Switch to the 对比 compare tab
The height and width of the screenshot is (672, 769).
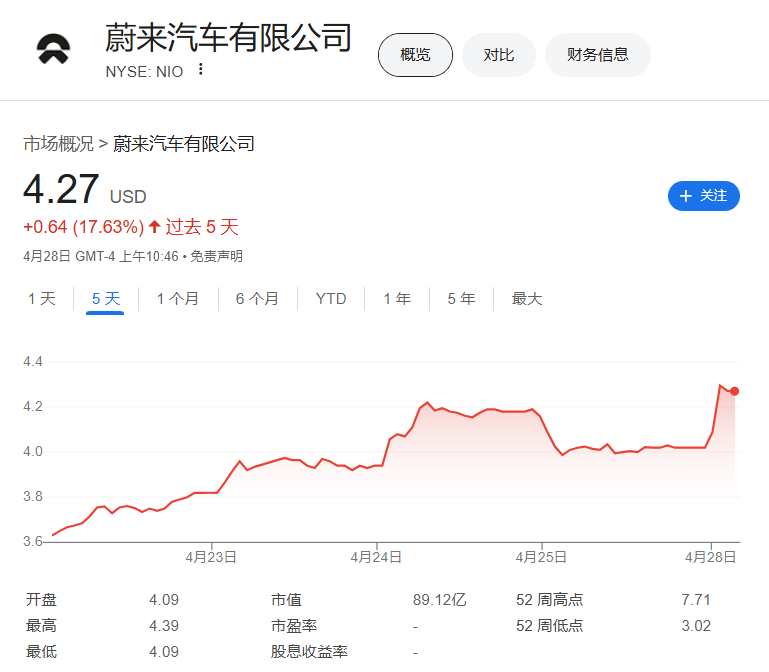pos(498,55)
